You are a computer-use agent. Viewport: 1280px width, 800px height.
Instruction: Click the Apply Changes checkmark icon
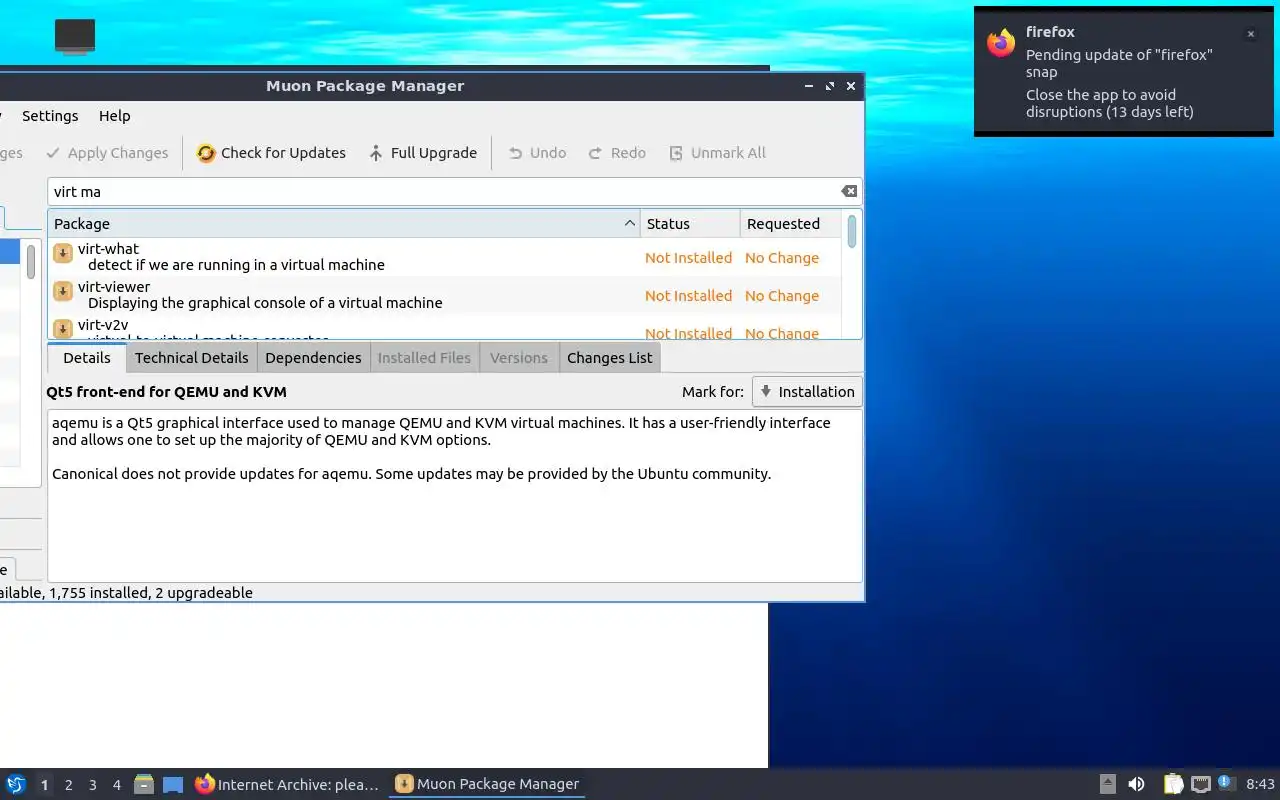(54, 153)
